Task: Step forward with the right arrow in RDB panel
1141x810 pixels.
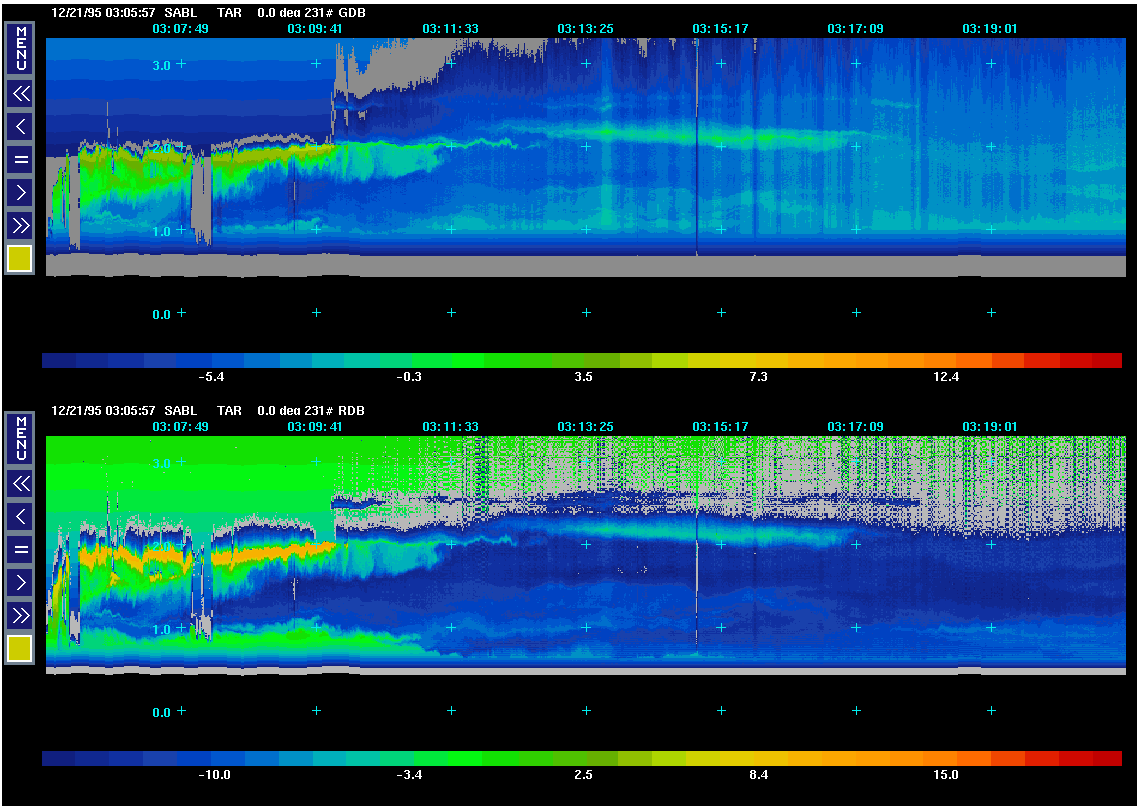Action: (20, 582)
